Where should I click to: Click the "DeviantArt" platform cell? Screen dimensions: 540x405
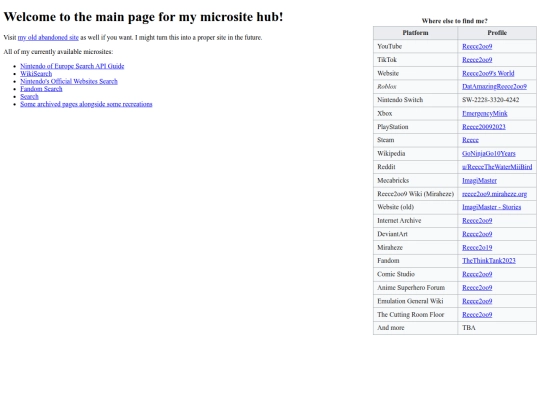point(415,234)
